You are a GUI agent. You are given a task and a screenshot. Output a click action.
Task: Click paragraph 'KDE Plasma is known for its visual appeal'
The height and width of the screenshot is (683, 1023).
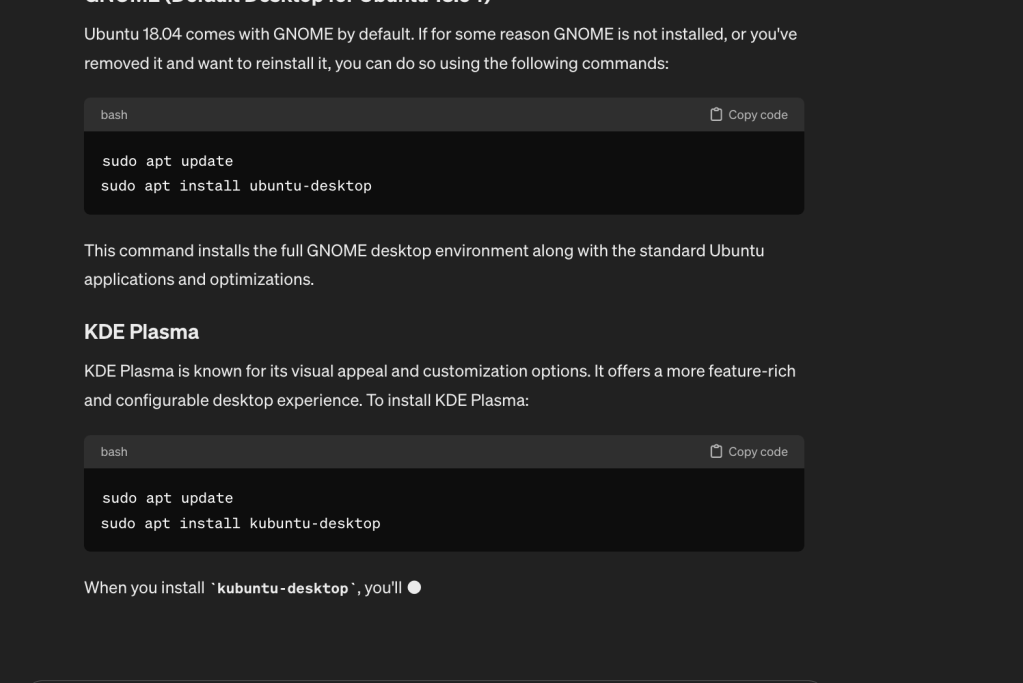click(440, 386)
